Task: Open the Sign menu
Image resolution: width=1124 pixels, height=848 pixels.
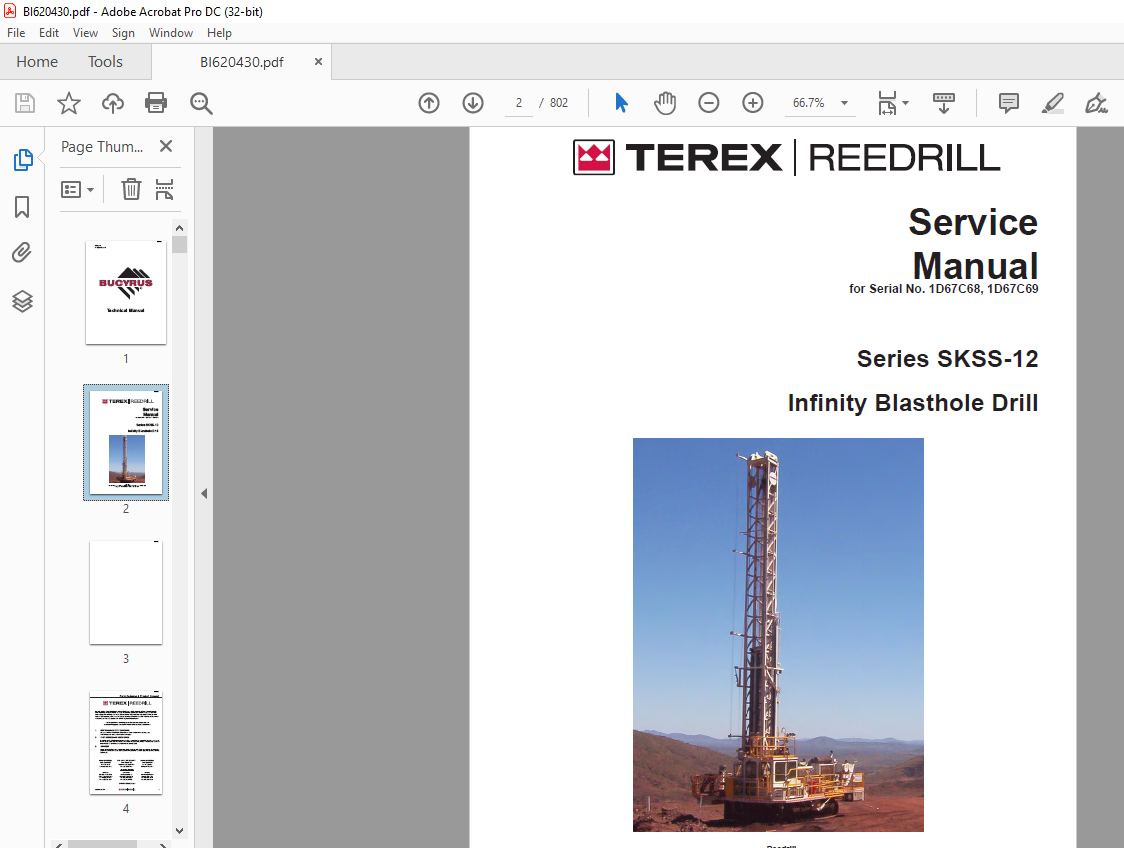Action: tap(123, 33)
